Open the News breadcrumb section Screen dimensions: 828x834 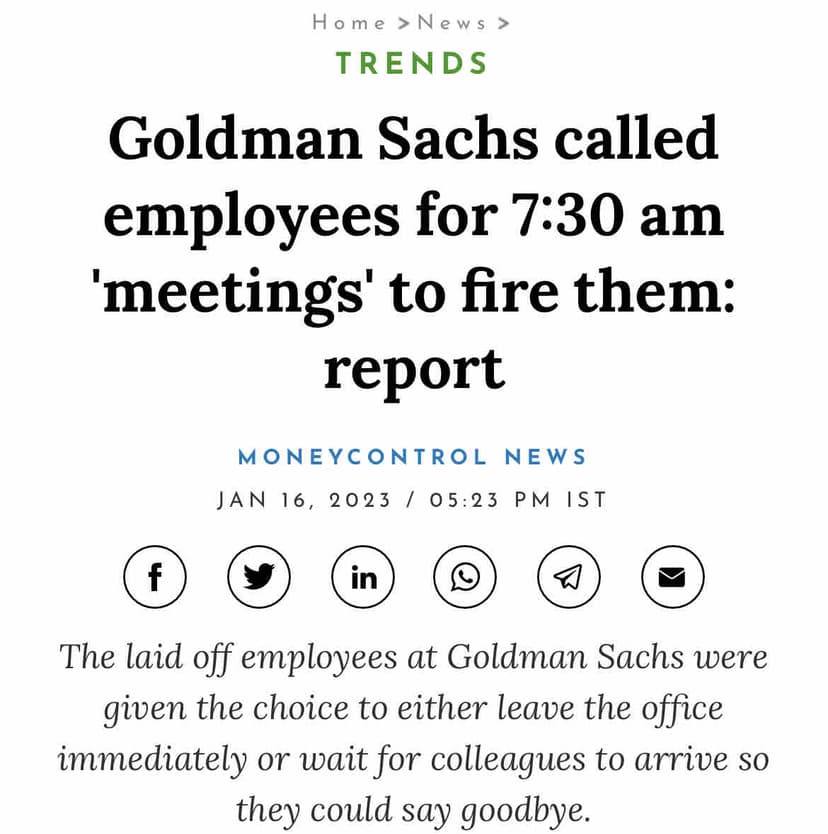451,22
